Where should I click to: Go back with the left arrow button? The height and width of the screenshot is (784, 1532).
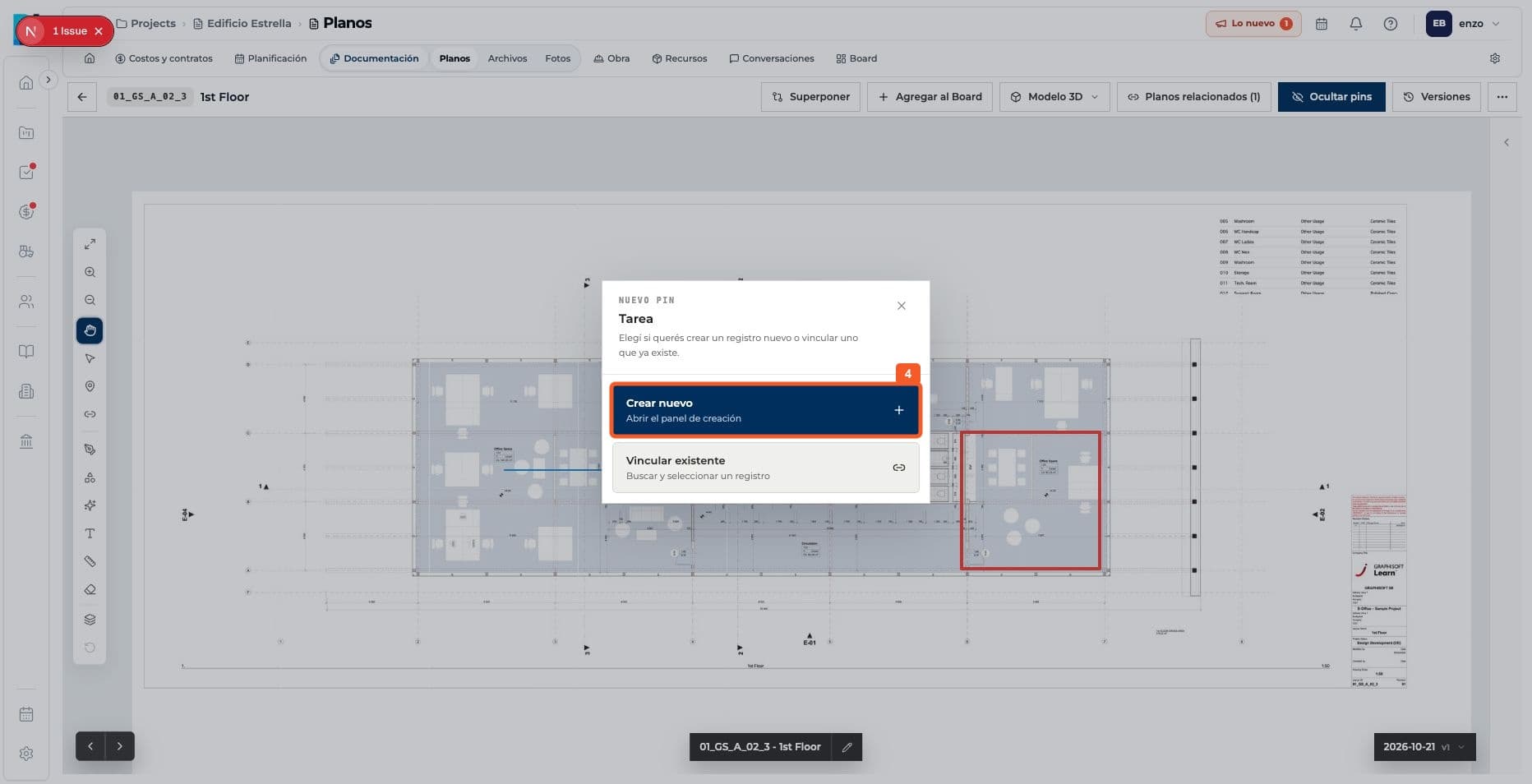(82, 97)
